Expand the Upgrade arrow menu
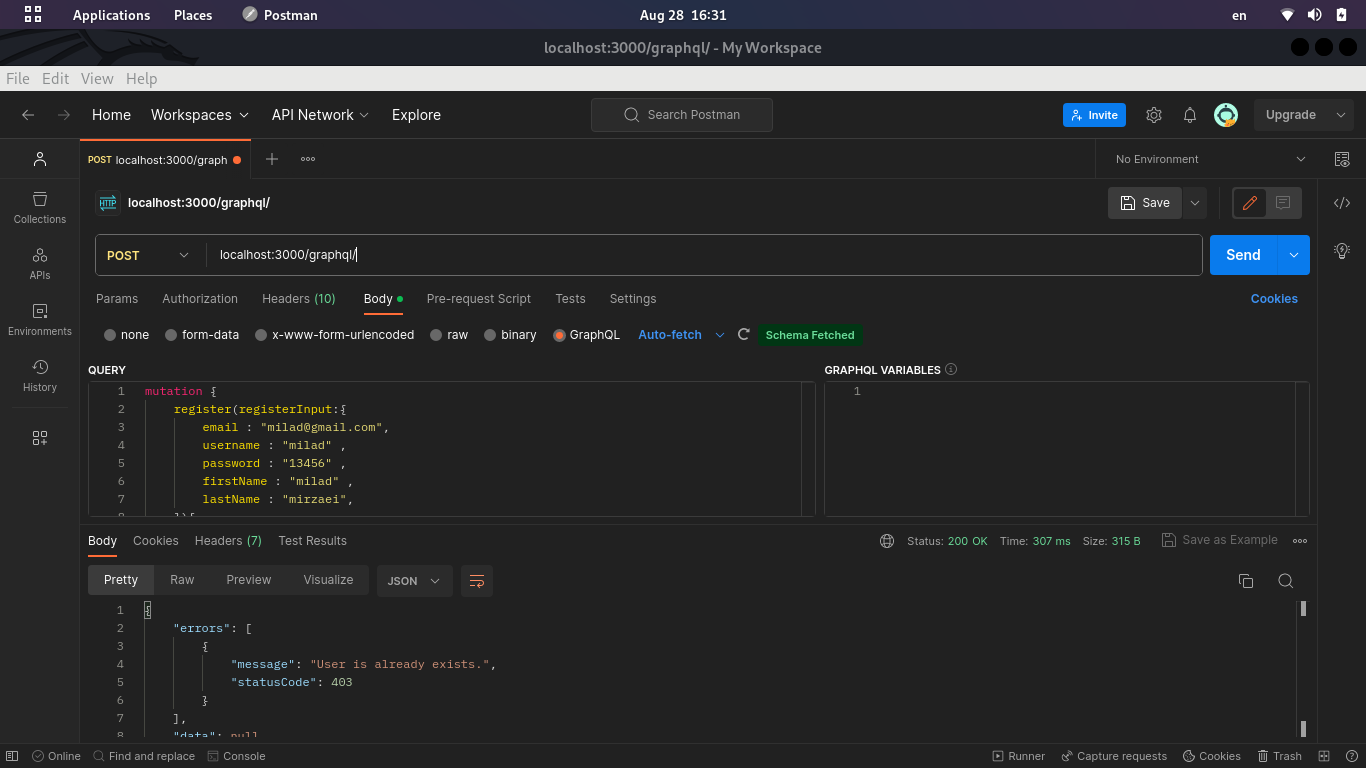The image size is (1366, 768). pyautogui.click(x=1341, y=115)
